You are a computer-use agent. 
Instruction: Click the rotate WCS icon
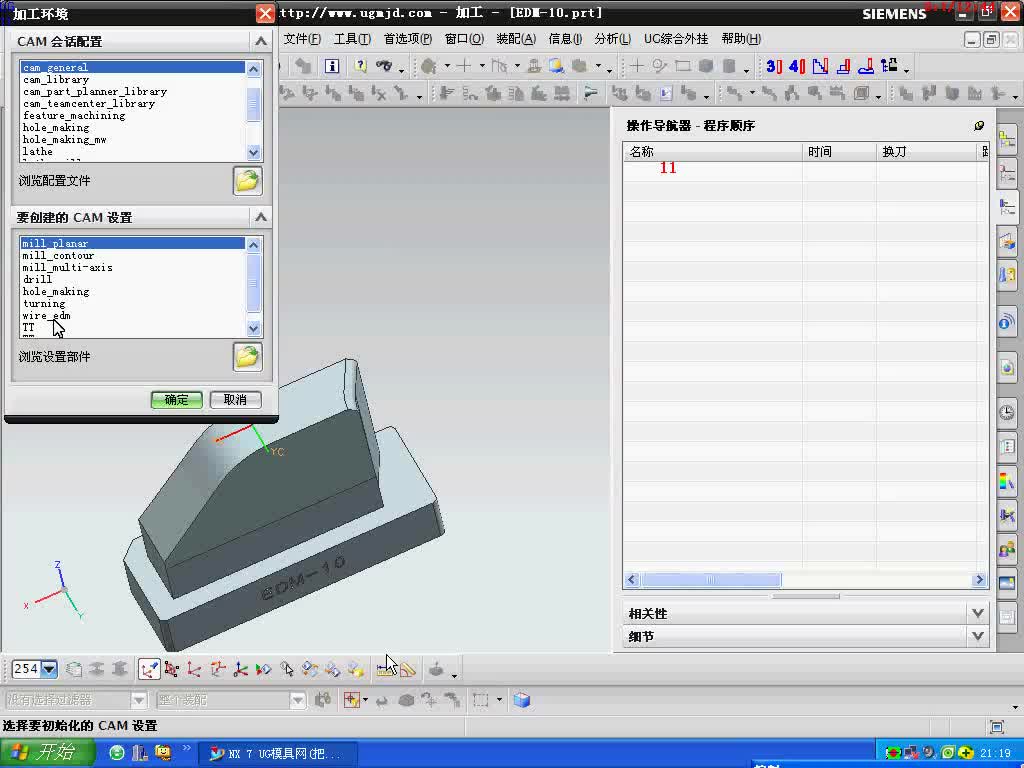[x=217, y=669]
